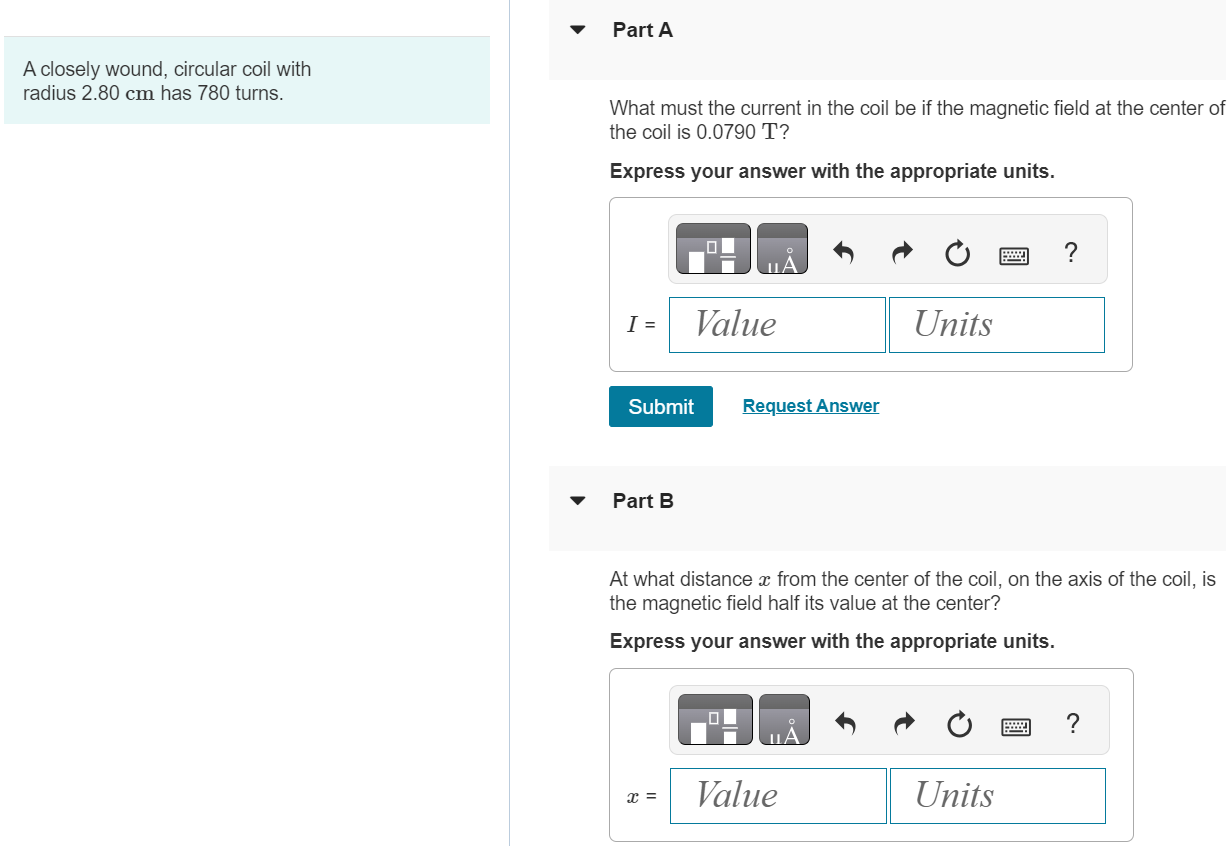Screen dimensions: 1230x846
Task: Submit the Part A answer
Action: click(x=661, y=406)
